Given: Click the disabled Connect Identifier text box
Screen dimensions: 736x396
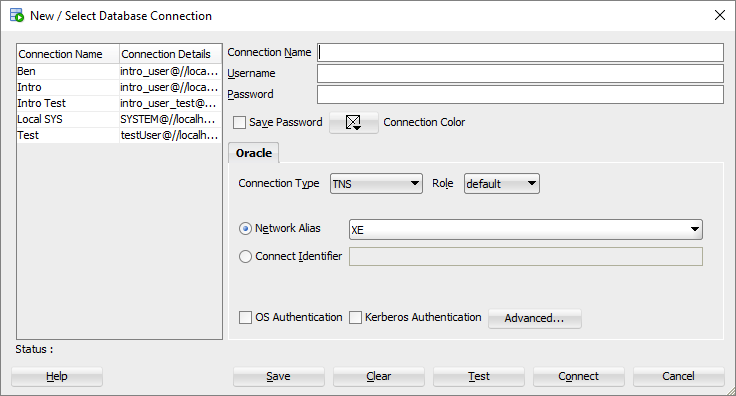Looking at the screenshot, I should 526,257.
